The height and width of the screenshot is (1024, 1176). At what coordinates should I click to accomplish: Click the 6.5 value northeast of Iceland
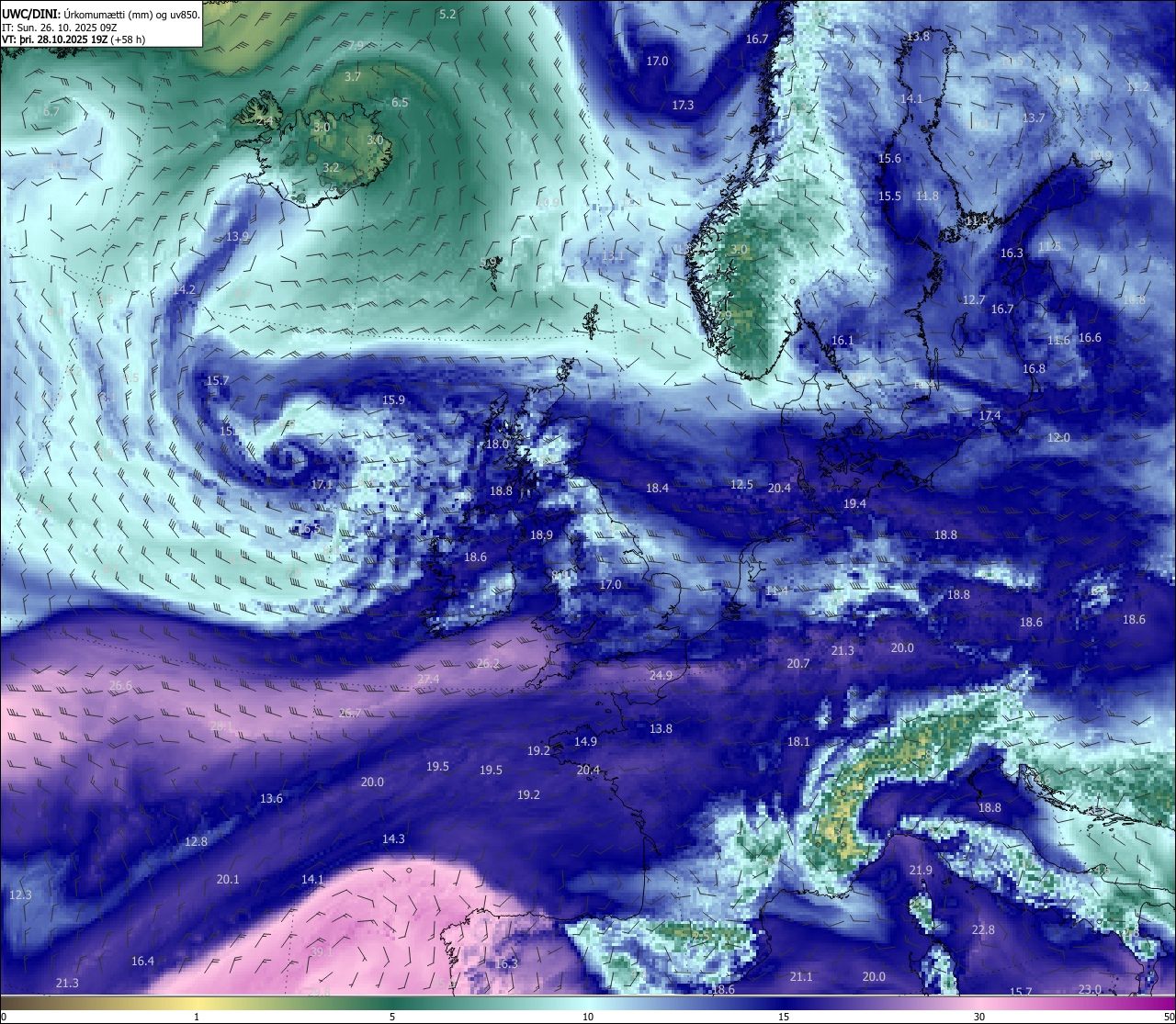400,103
